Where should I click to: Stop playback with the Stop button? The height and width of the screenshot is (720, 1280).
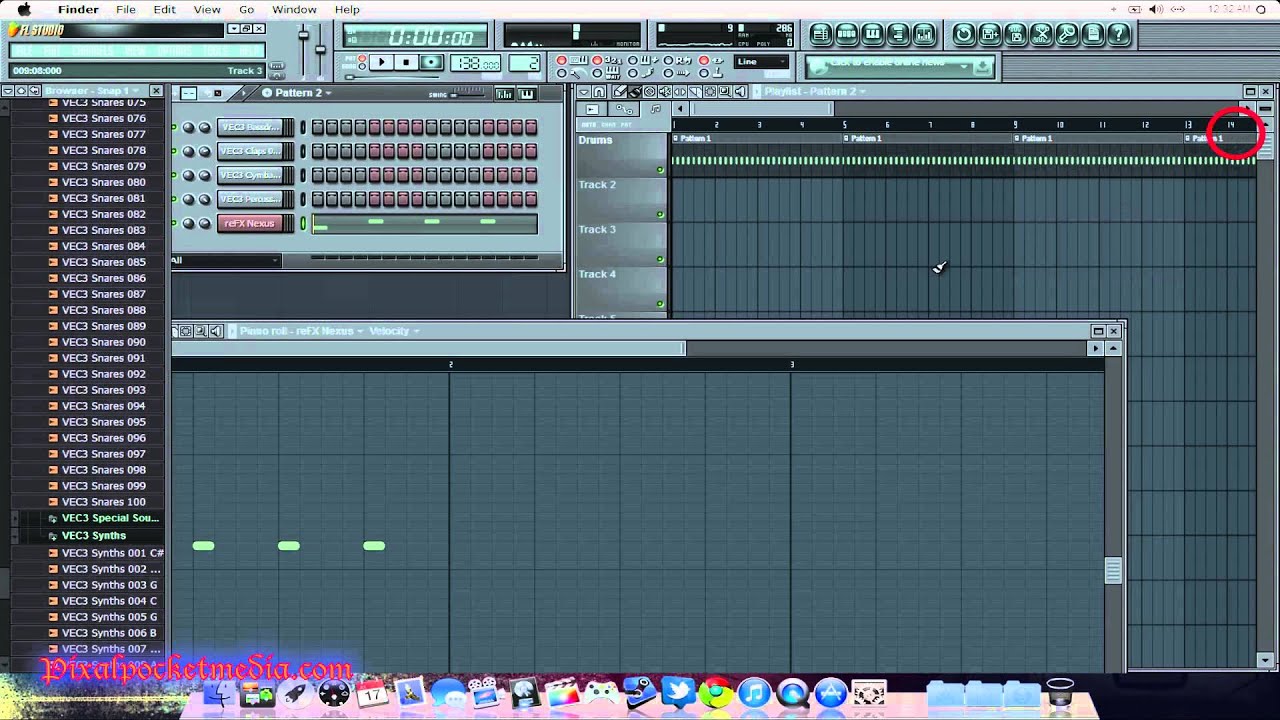tap(406, 62)
